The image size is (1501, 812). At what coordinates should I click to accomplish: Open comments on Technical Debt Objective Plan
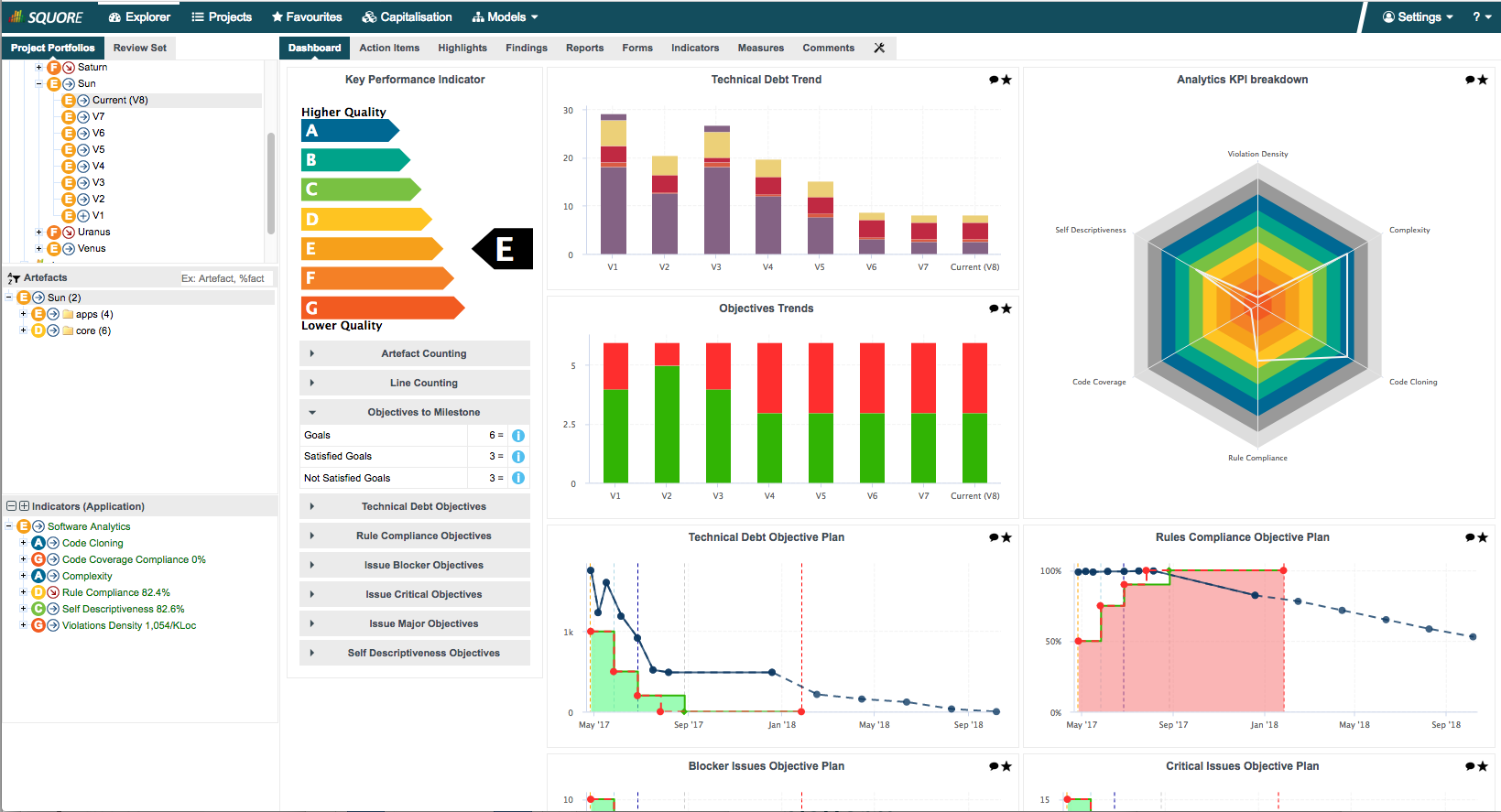(994, 538)
